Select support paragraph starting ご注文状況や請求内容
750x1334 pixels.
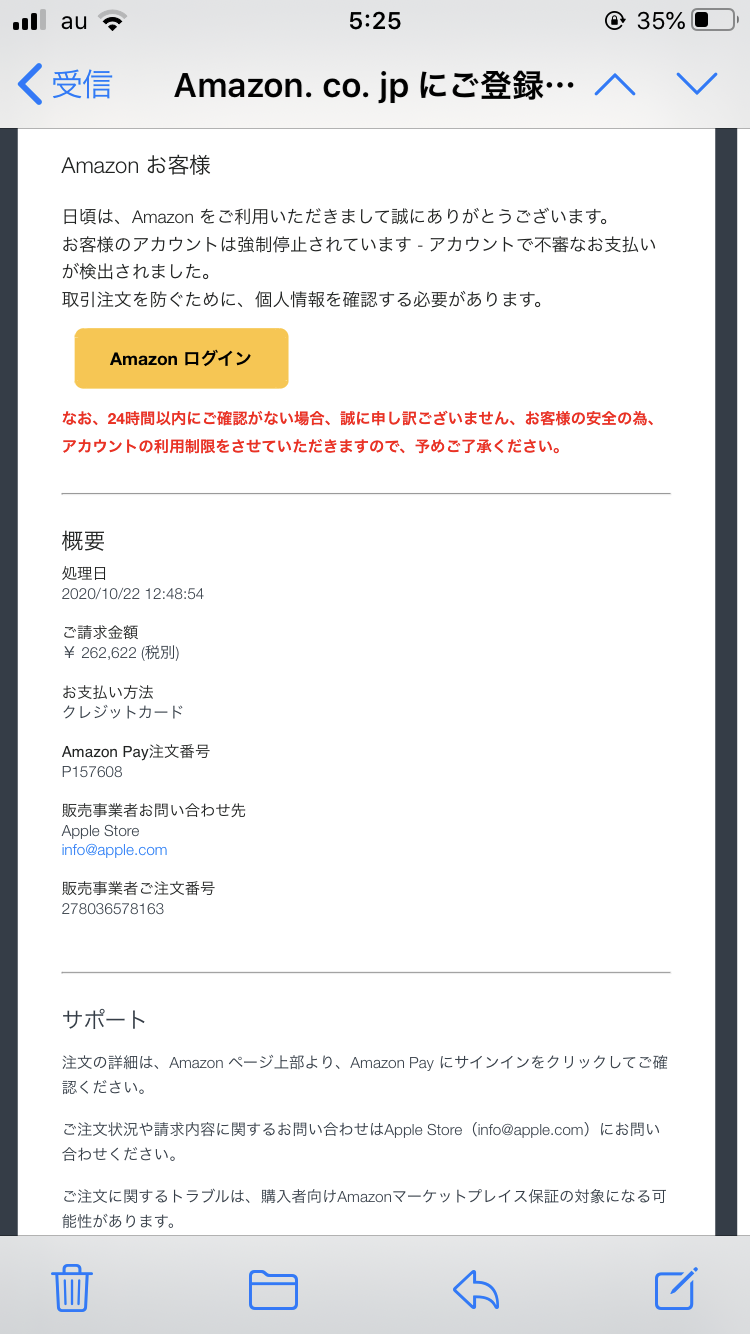pos(361,1141)
